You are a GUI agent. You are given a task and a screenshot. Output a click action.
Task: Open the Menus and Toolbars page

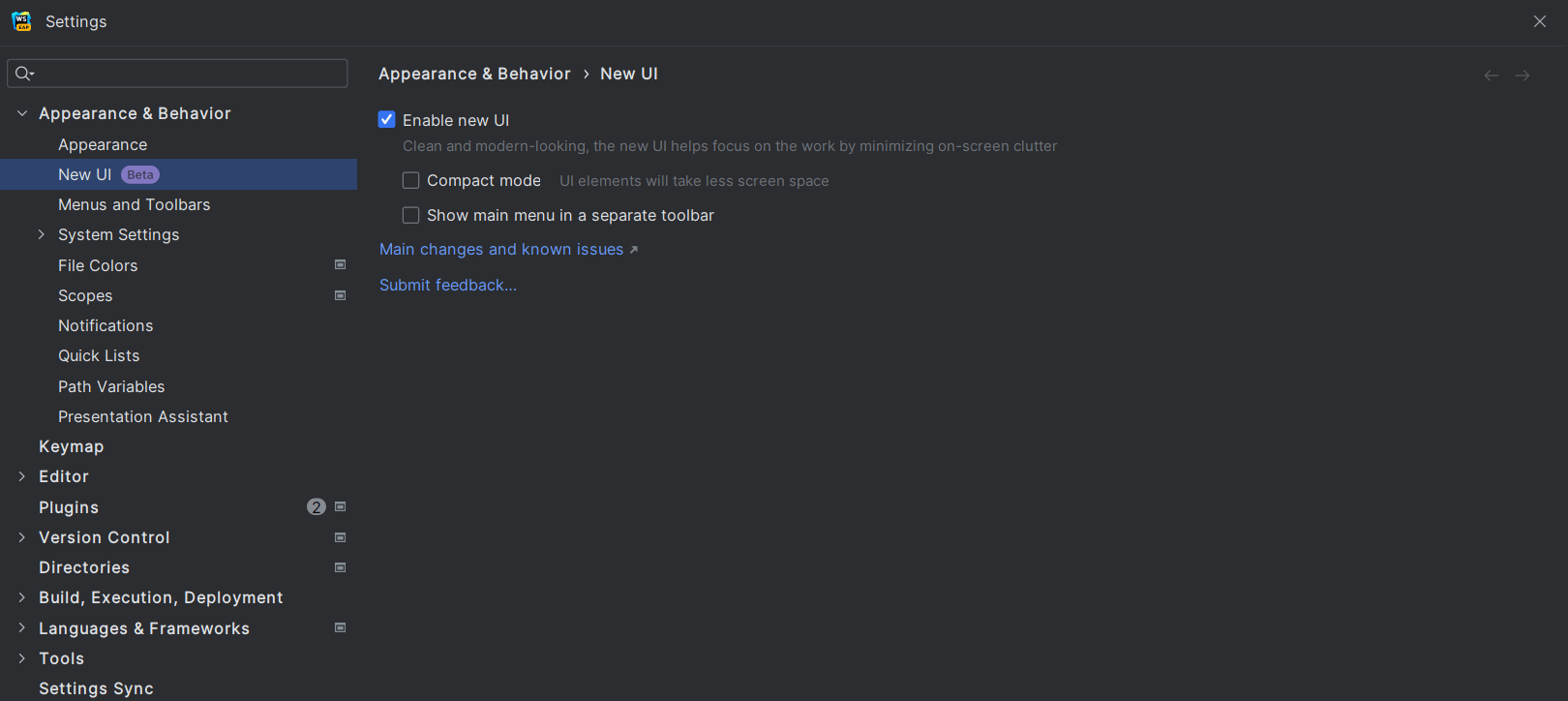[x=134, y=204]
